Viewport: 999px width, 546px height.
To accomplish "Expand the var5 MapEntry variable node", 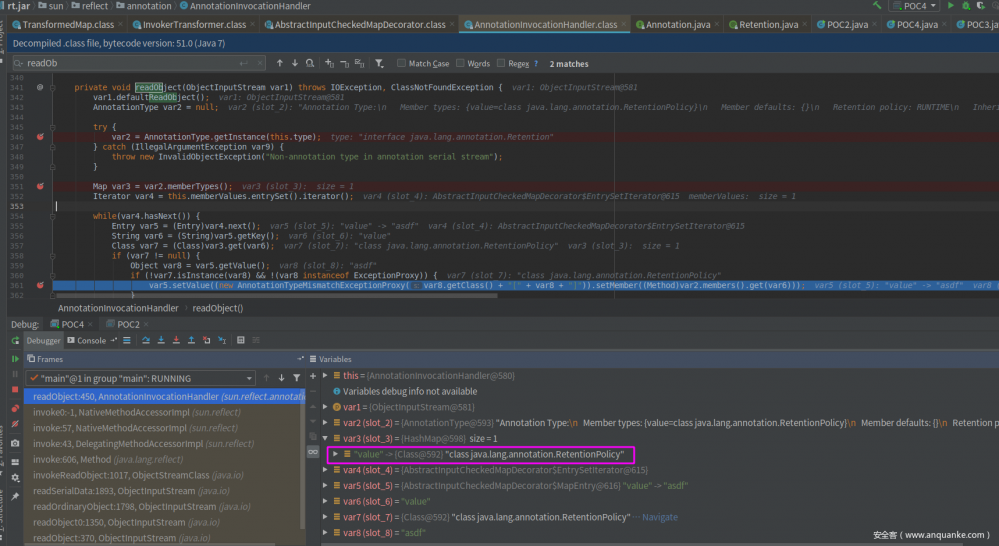I will tap(325, 485).
